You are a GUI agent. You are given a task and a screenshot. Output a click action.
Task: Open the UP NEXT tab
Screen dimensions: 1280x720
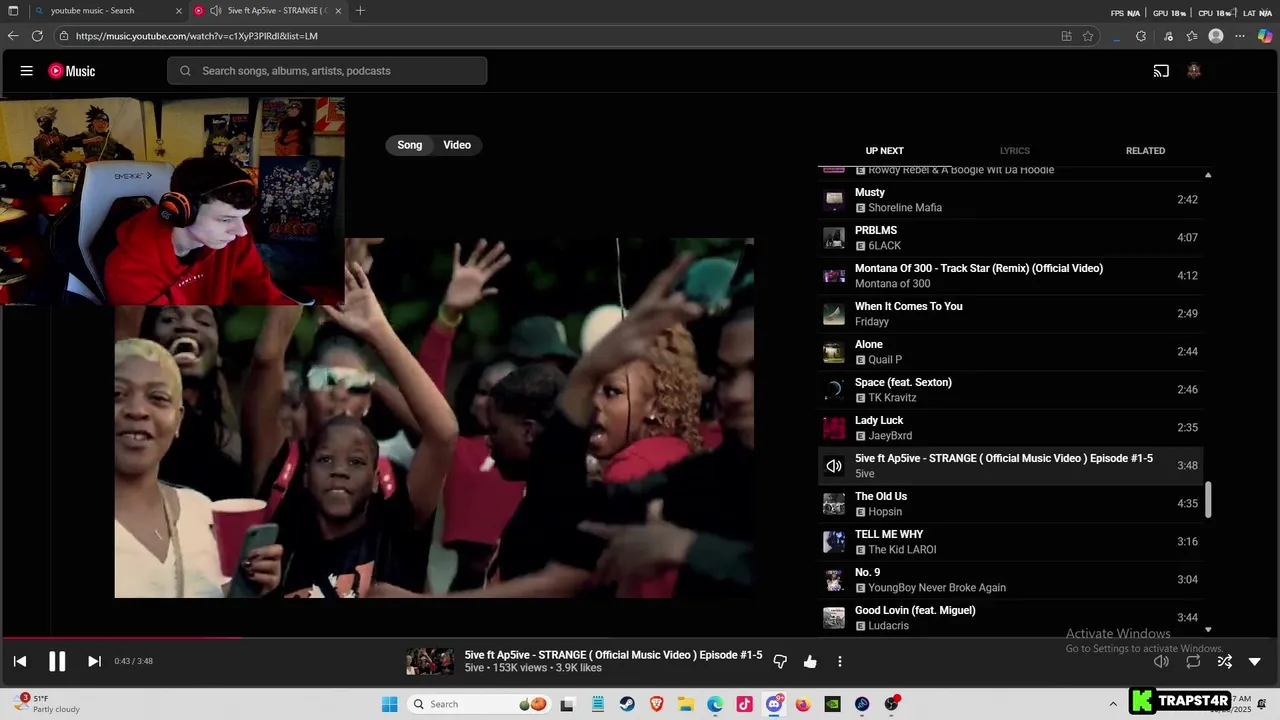coord(884,151)
